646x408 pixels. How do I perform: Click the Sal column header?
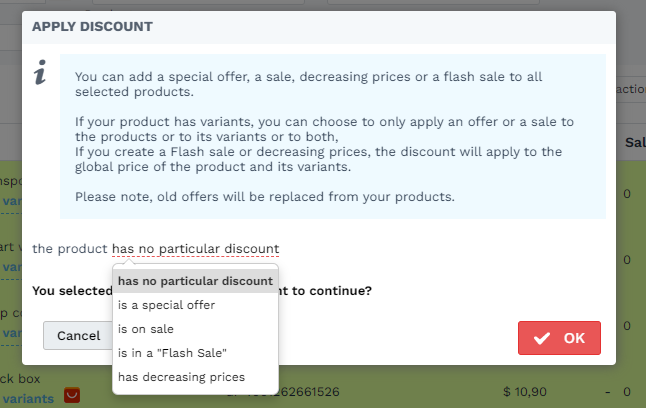click(x=635, y=143)
